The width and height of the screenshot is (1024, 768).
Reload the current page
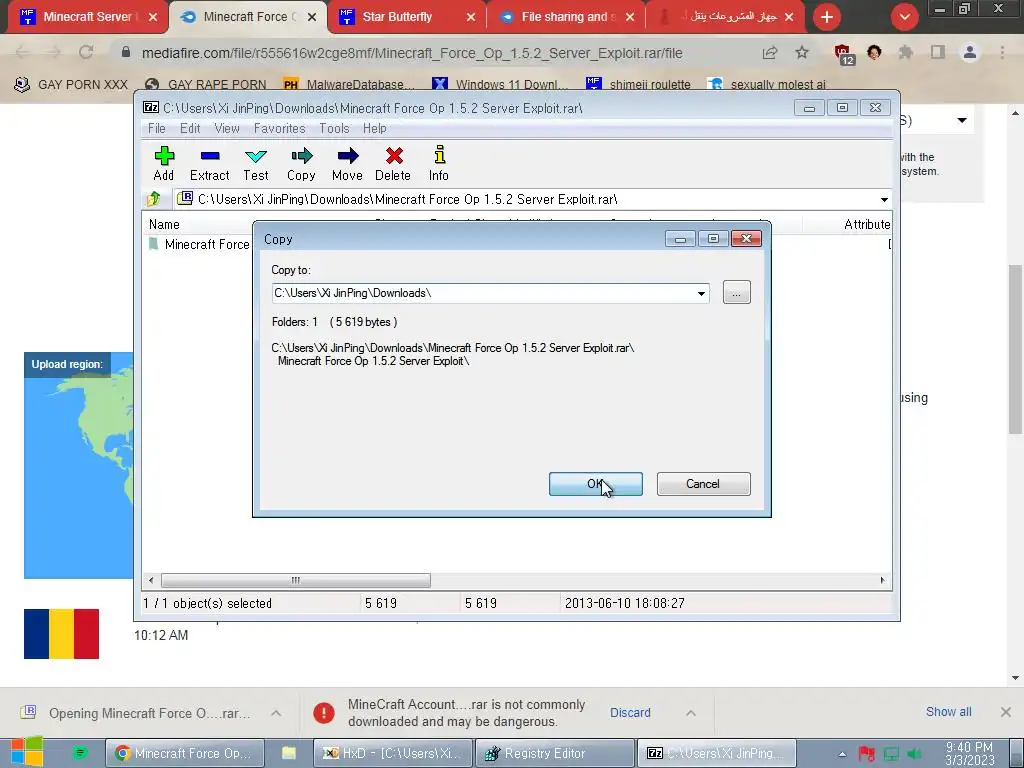86,52
